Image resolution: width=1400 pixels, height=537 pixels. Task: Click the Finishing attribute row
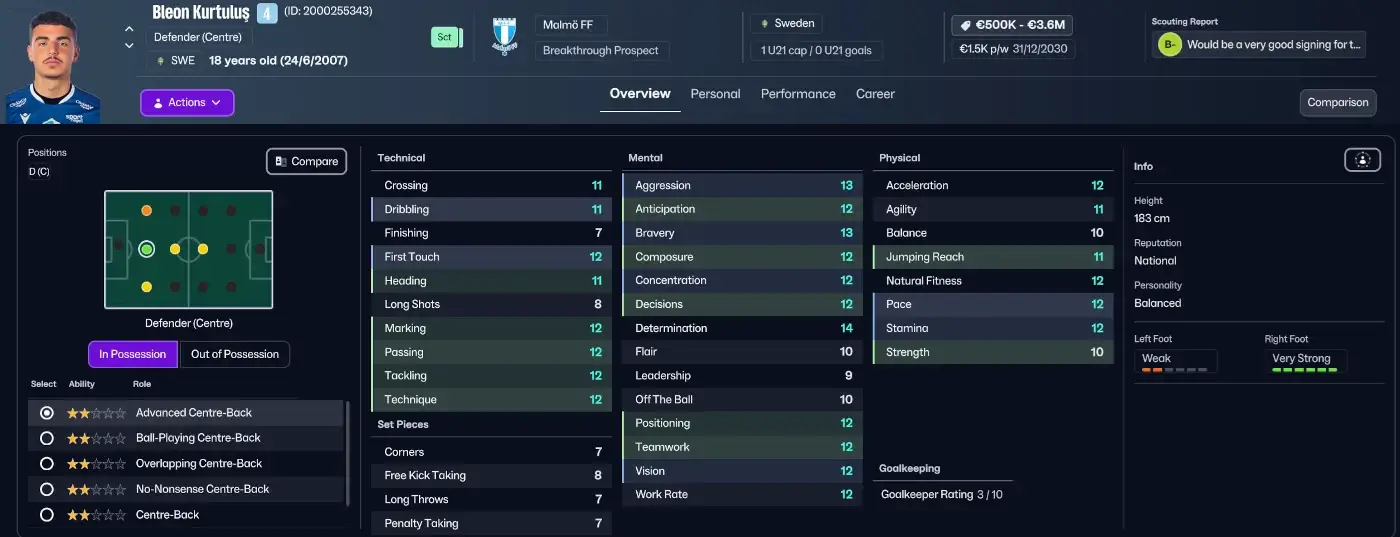pyautogui.click(x=491, y=233)
